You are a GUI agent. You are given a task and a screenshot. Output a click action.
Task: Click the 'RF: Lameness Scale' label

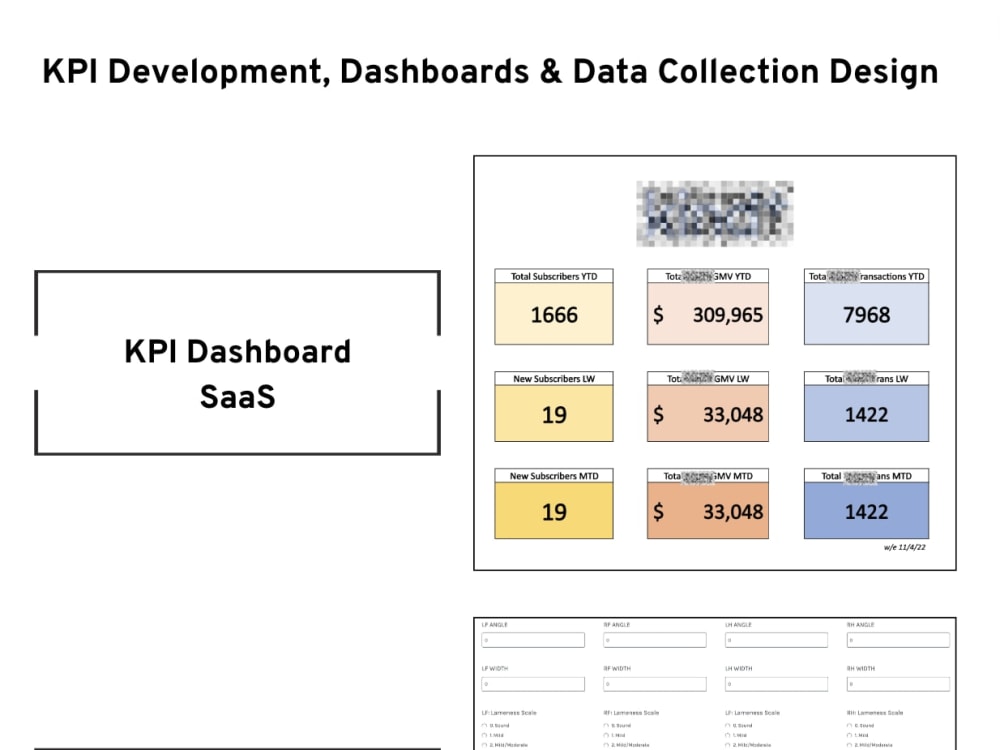click(631, 713)
